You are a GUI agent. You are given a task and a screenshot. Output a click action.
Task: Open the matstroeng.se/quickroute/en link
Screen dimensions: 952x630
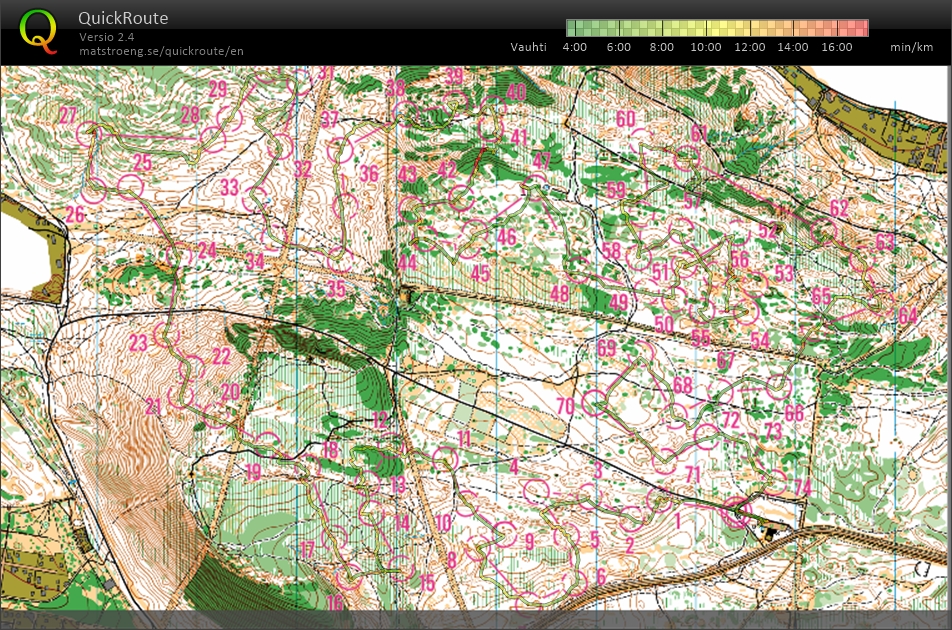[161, 51]
